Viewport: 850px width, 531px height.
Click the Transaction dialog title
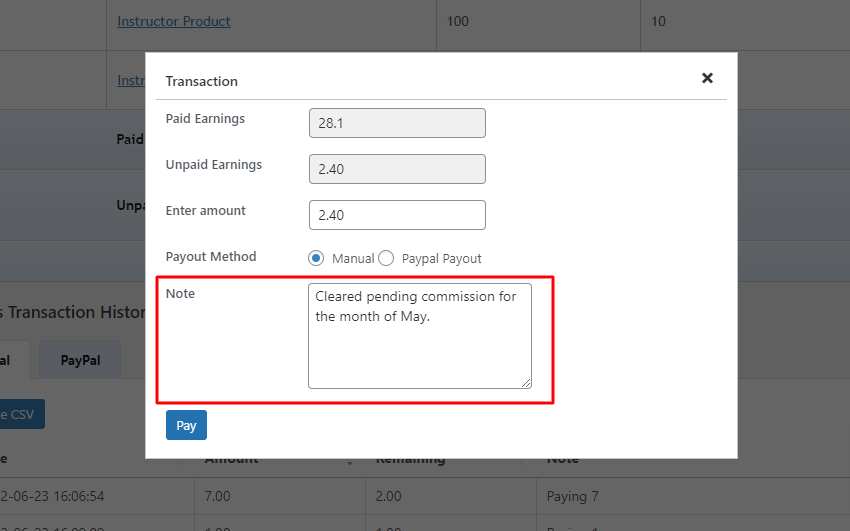[201, 80]
